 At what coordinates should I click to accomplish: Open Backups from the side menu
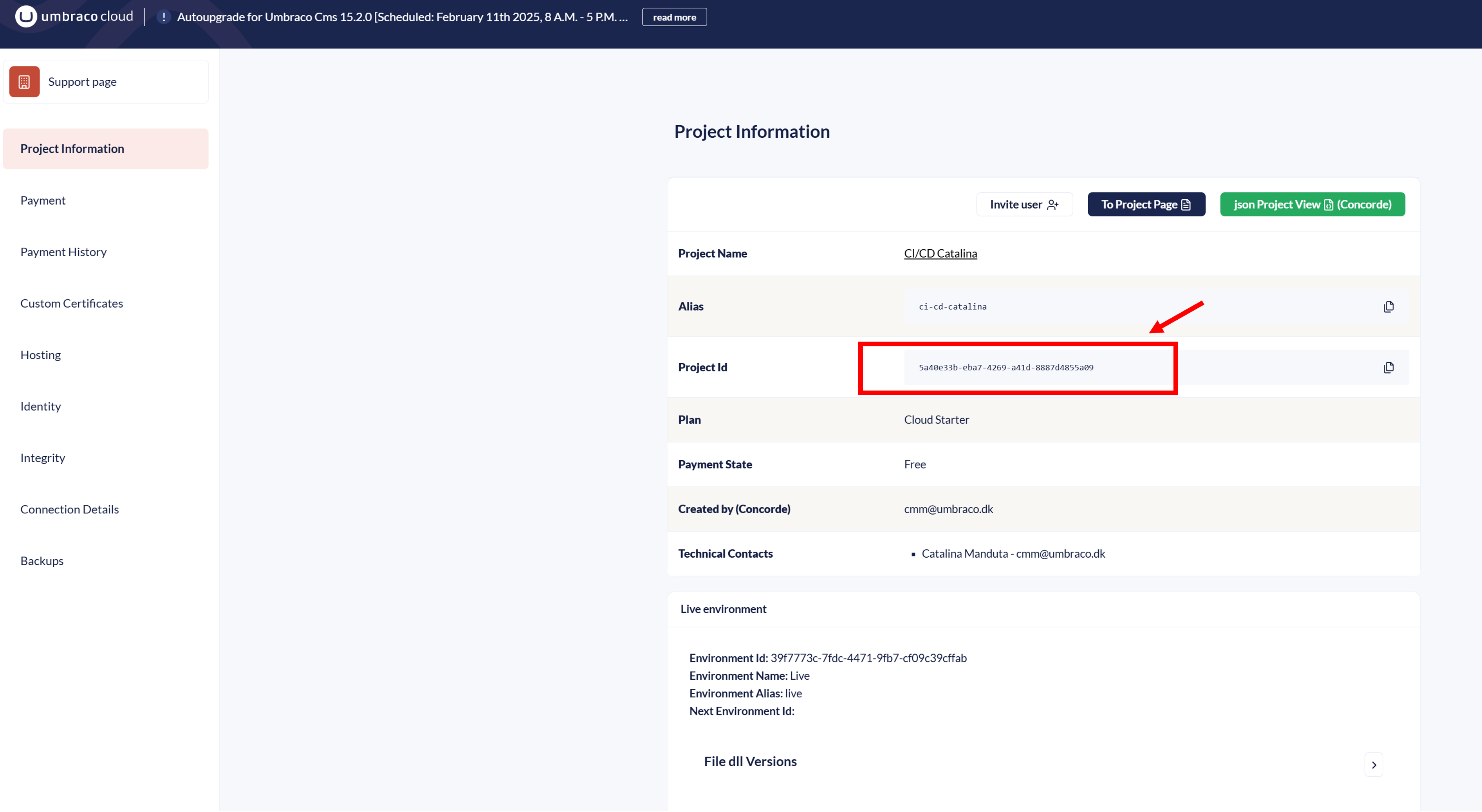coord(42,561)
